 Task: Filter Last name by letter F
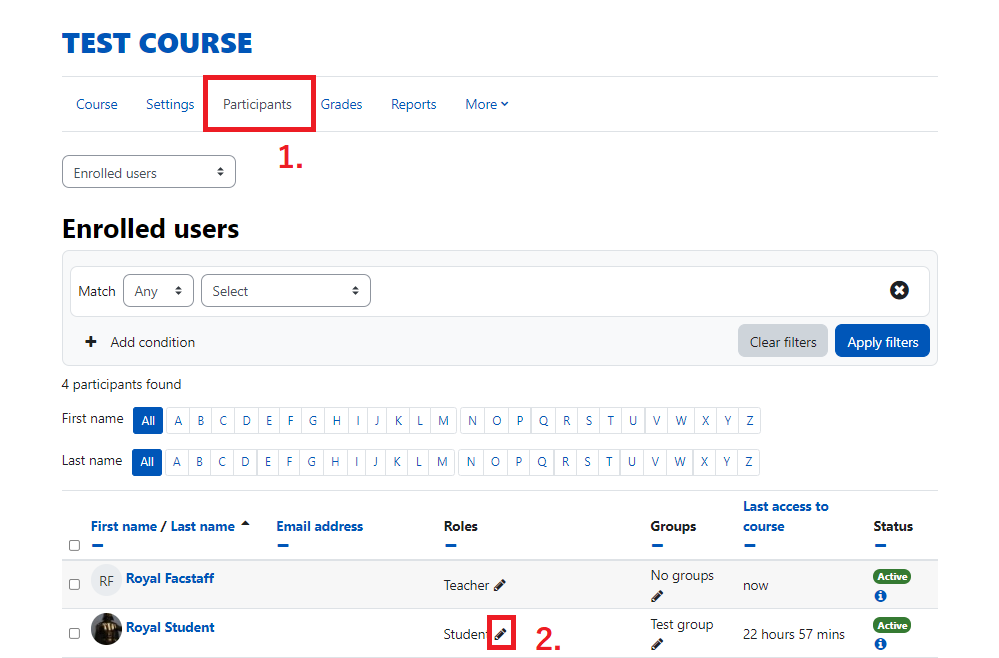click(289, 462)
